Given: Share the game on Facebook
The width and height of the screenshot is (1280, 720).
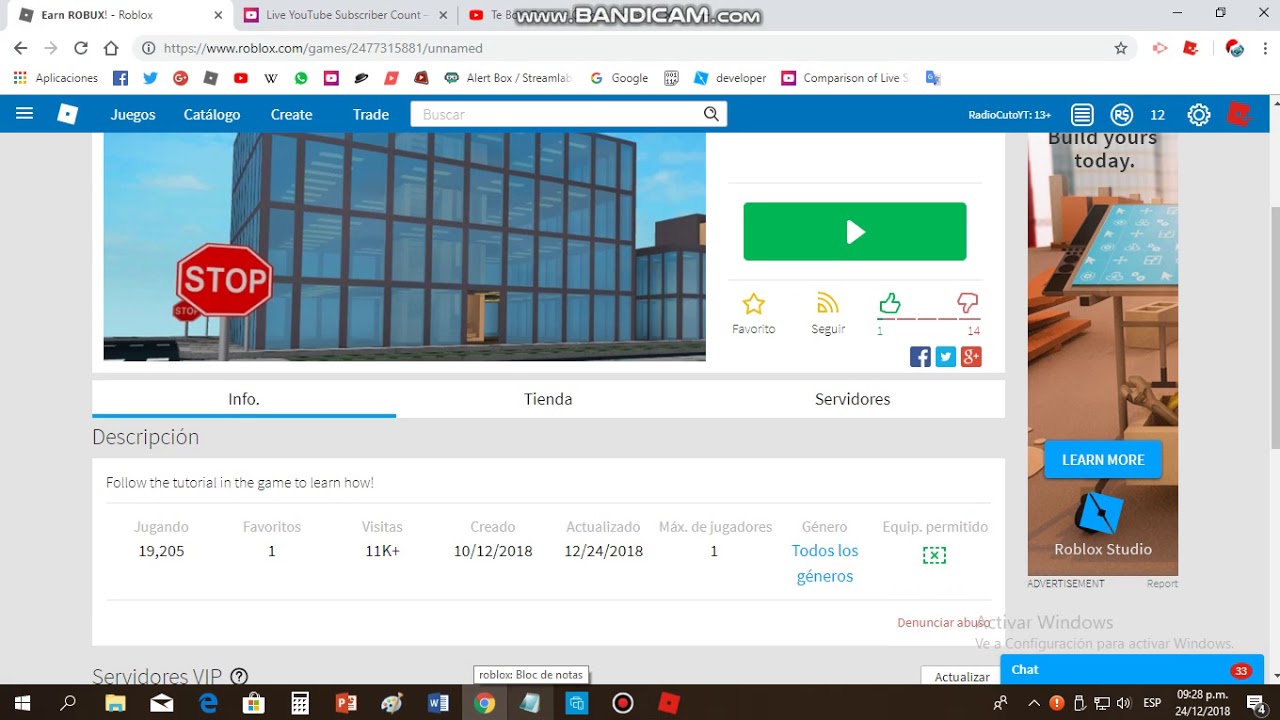Looking at the screenshot, I should tap(920, 357).
